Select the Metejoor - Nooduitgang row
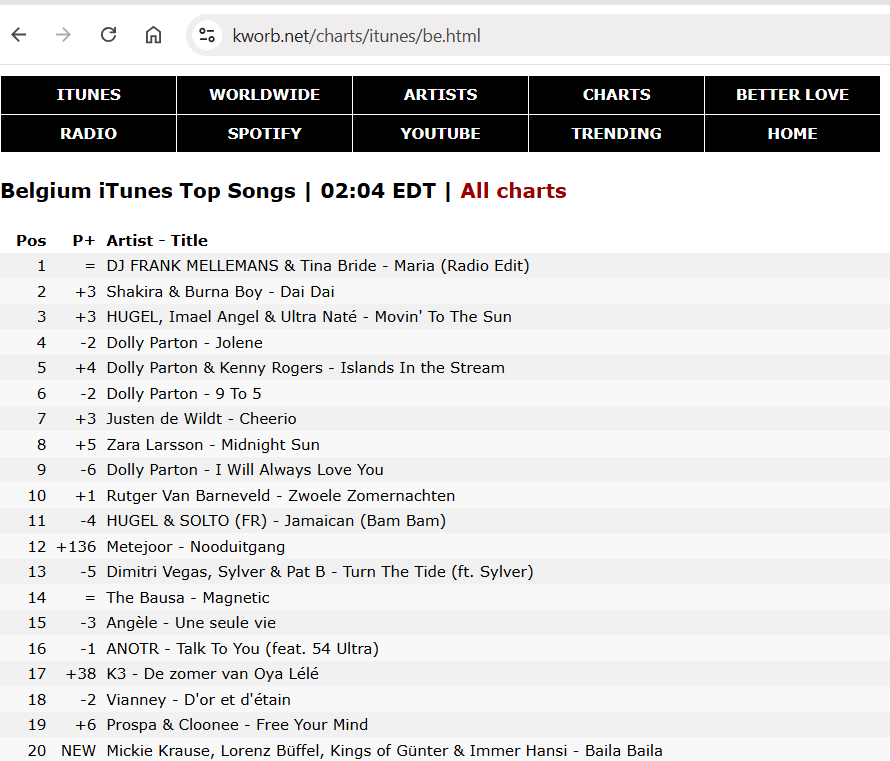This screenshot has width=890, height=761. tap(445, 546)
